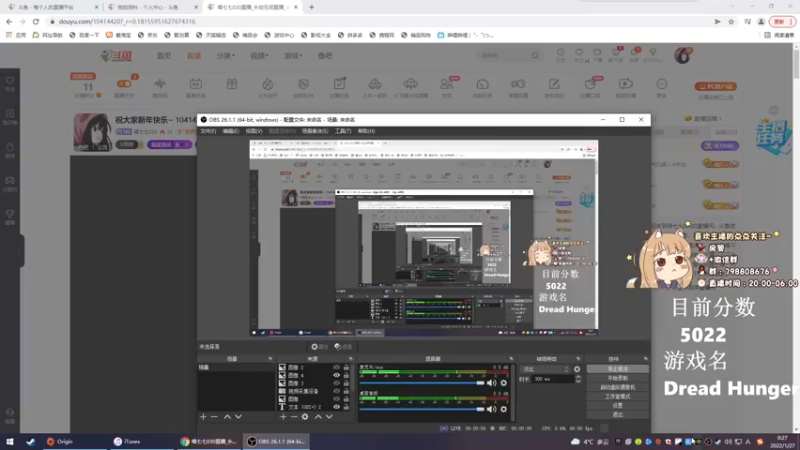Toggle visibility of video capture device source

coord(336,391)
